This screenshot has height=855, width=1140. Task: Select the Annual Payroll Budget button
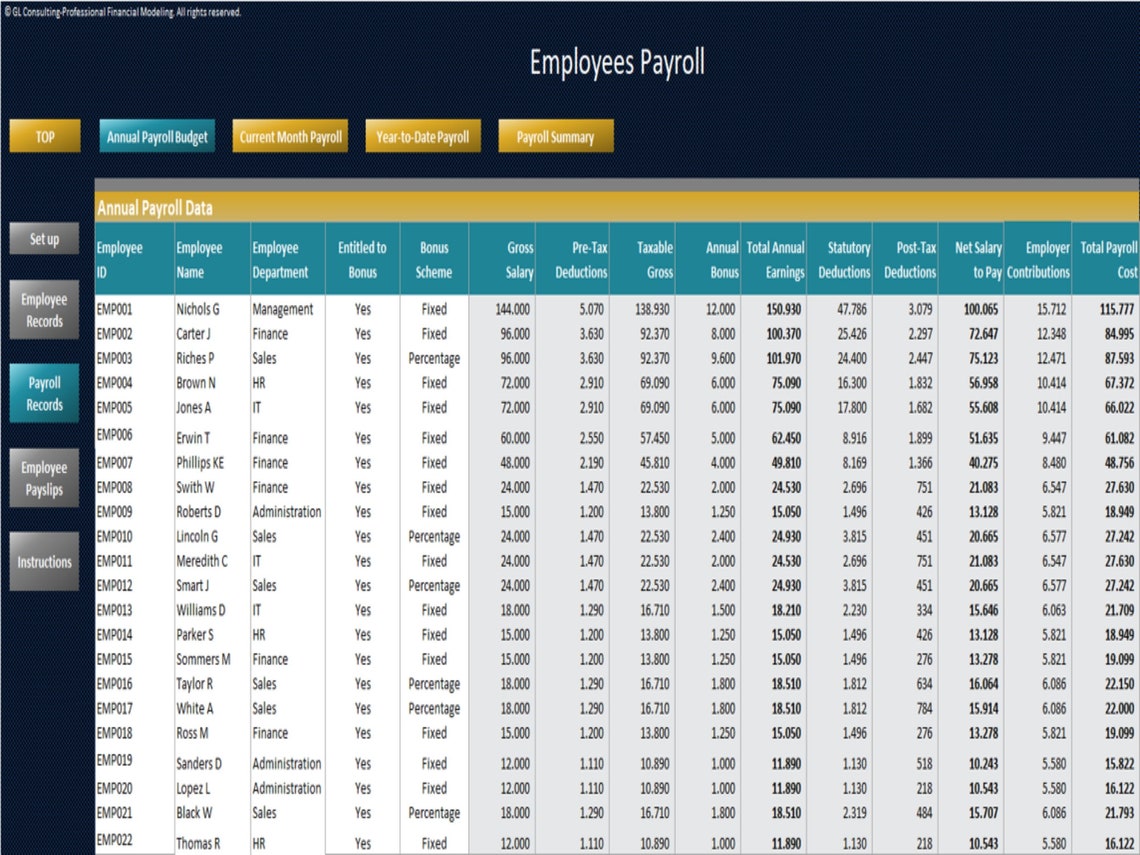point(159,135)
